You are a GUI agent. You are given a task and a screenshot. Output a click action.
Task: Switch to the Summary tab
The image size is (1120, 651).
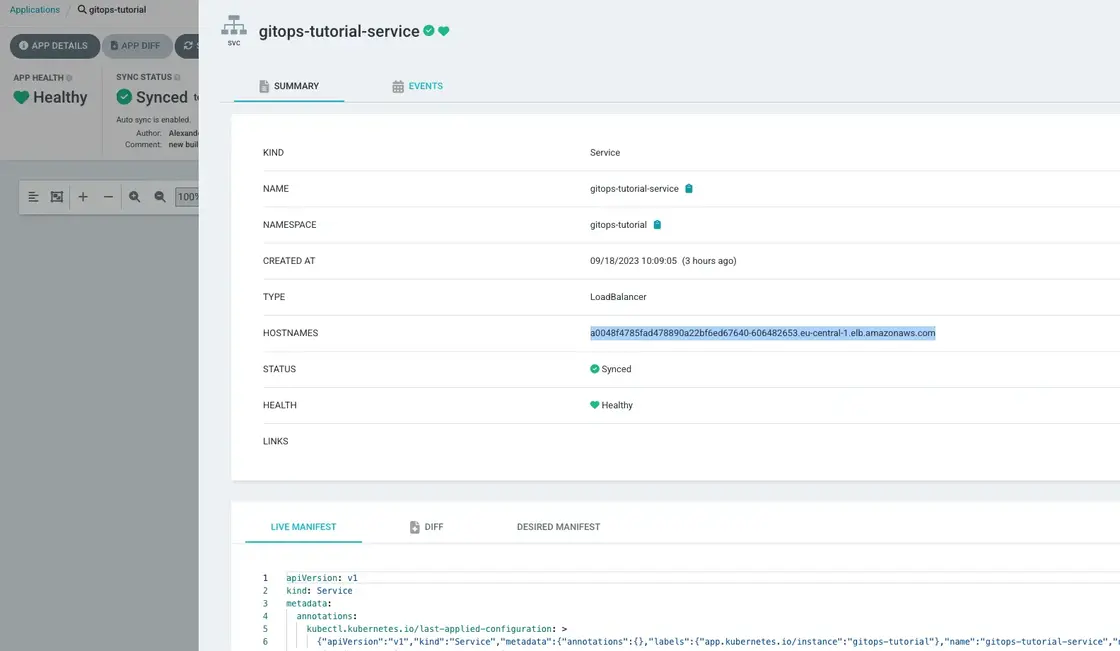tap(288, 86)
